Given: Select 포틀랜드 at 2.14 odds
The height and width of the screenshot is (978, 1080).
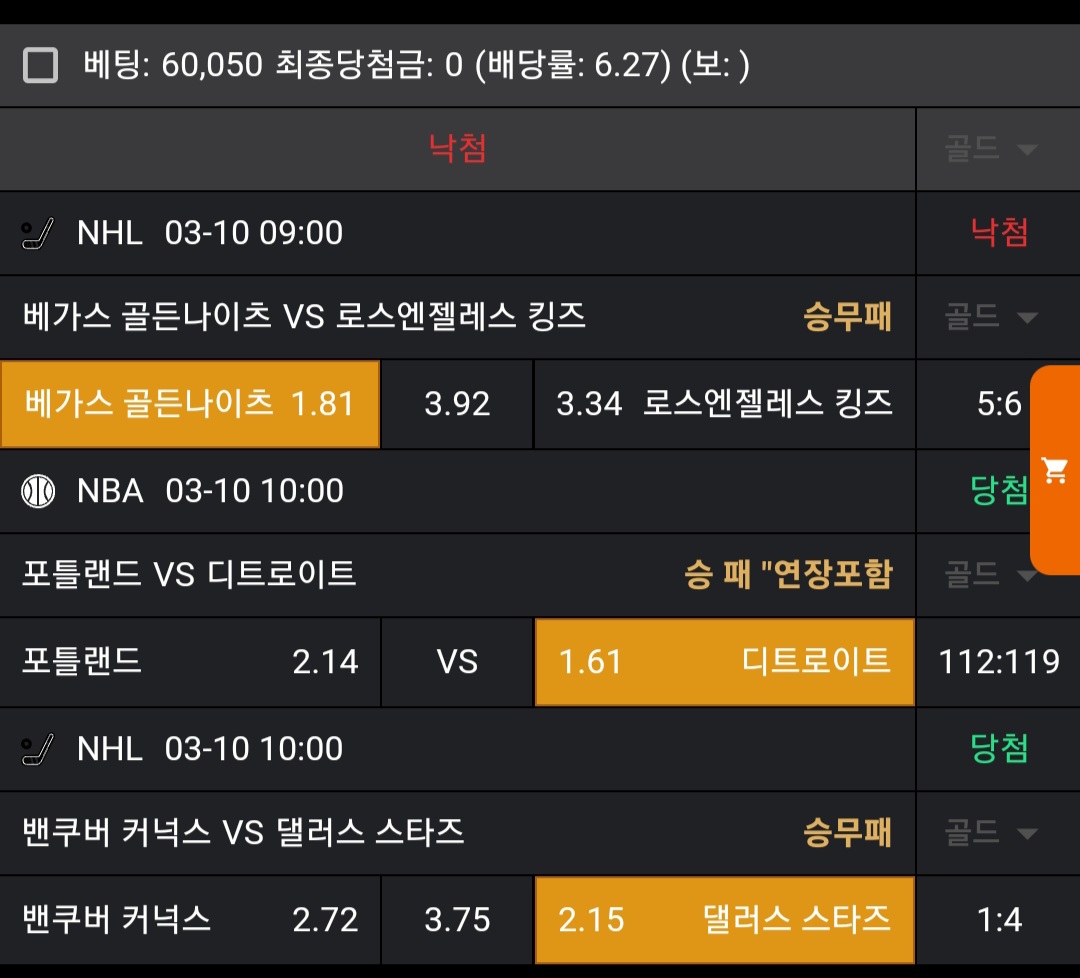Looking at the screenshot, I should 190,662.
